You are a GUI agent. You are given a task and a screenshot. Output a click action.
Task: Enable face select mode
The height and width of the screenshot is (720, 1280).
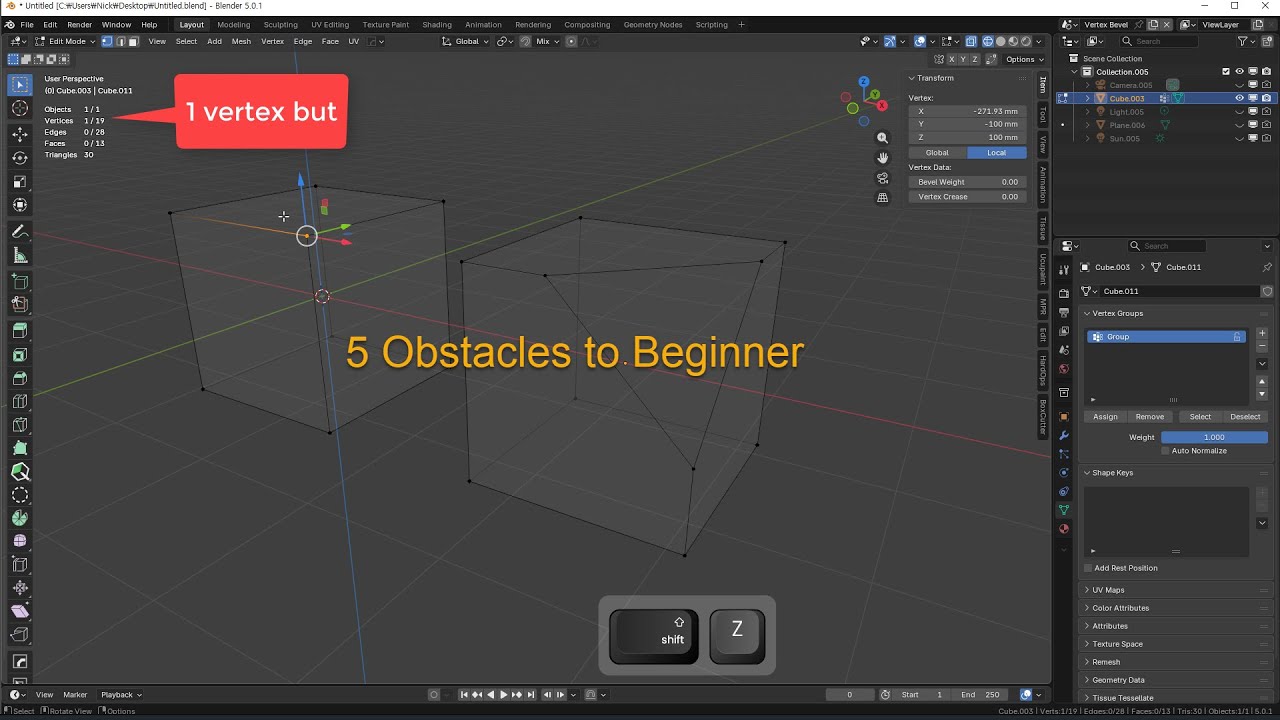tap(133, 41)
